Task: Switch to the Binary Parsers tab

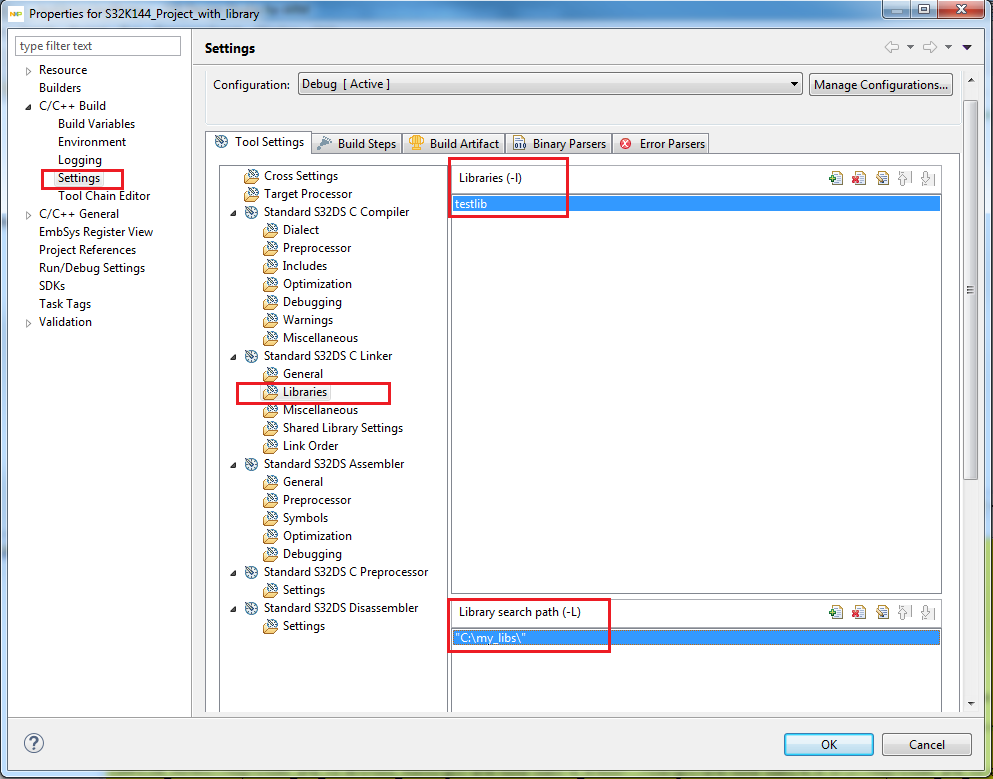Action: 559,144
